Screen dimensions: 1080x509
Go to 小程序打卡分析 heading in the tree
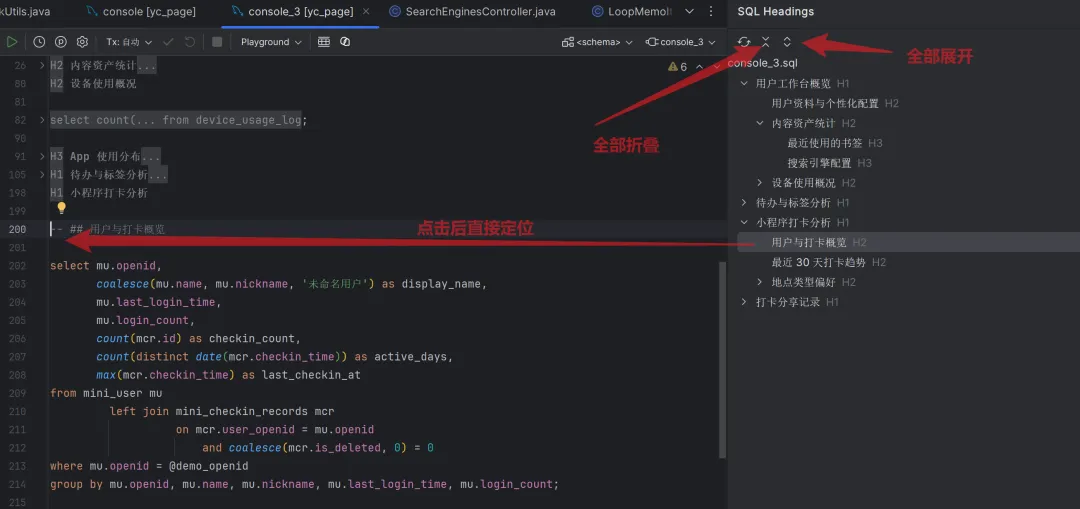793,222
